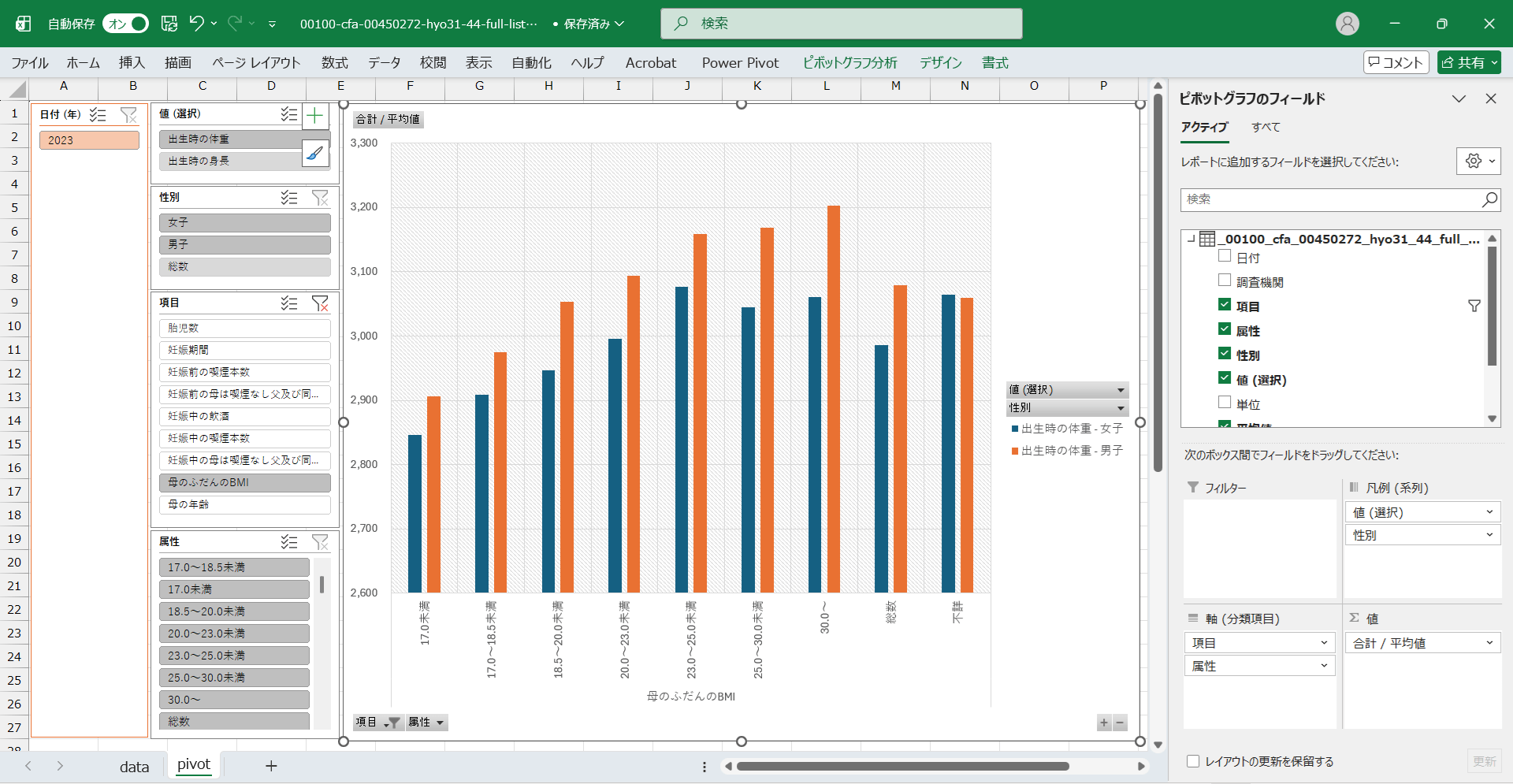Image resolution: width=1513 pixels, height=784 pixels.
Task: Open 合計 / 平均値 dropdown in values box
Action: click(1489, 643)
